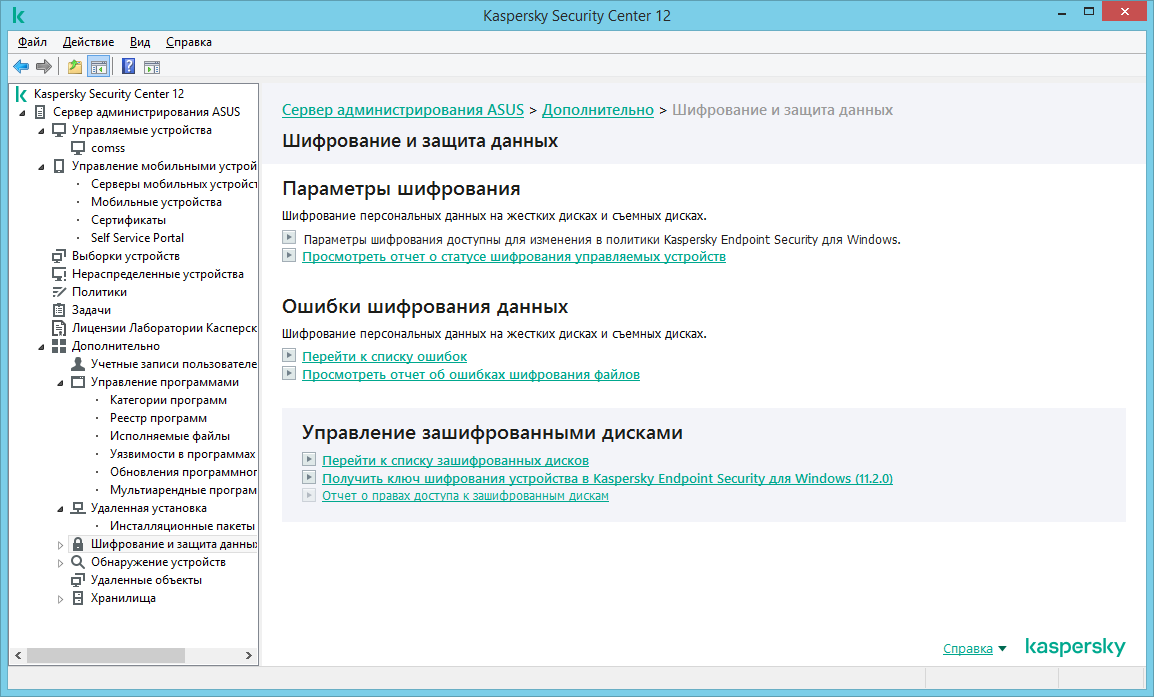The height and width of the screenshot is (697, 1154).
Task: Click the Forward arrow toolbar icon
Action: point(44,67)
